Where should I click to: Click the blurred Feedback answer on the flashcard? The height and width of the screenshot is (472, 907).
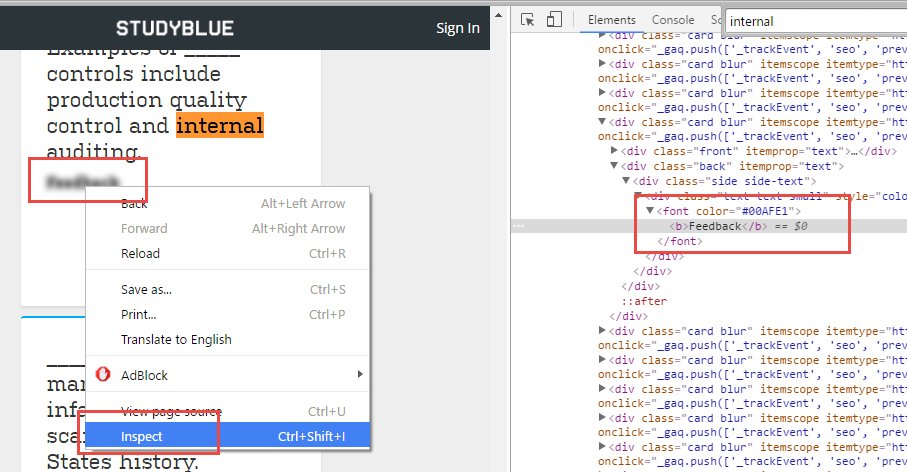[x=83, y=182]
